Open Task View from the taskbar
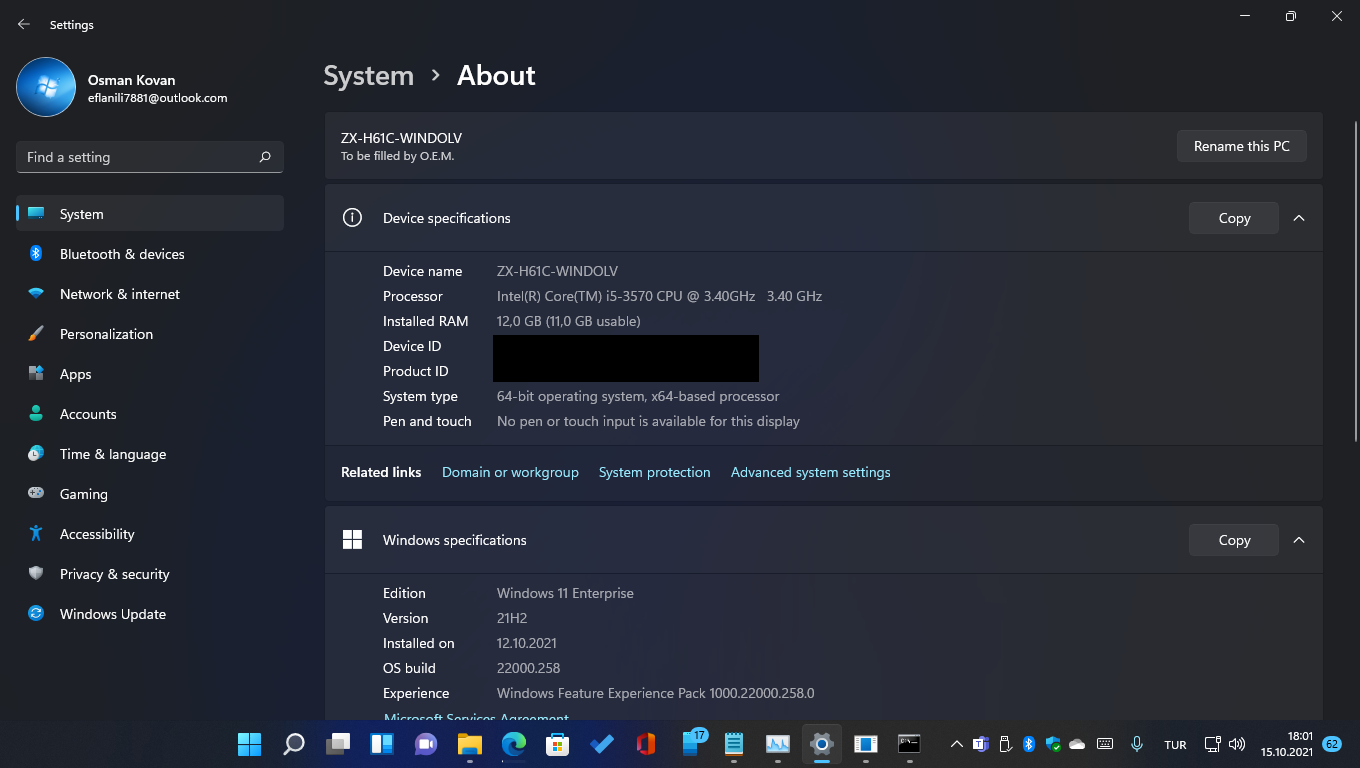The image size is (1360, 768). (338, 744)
